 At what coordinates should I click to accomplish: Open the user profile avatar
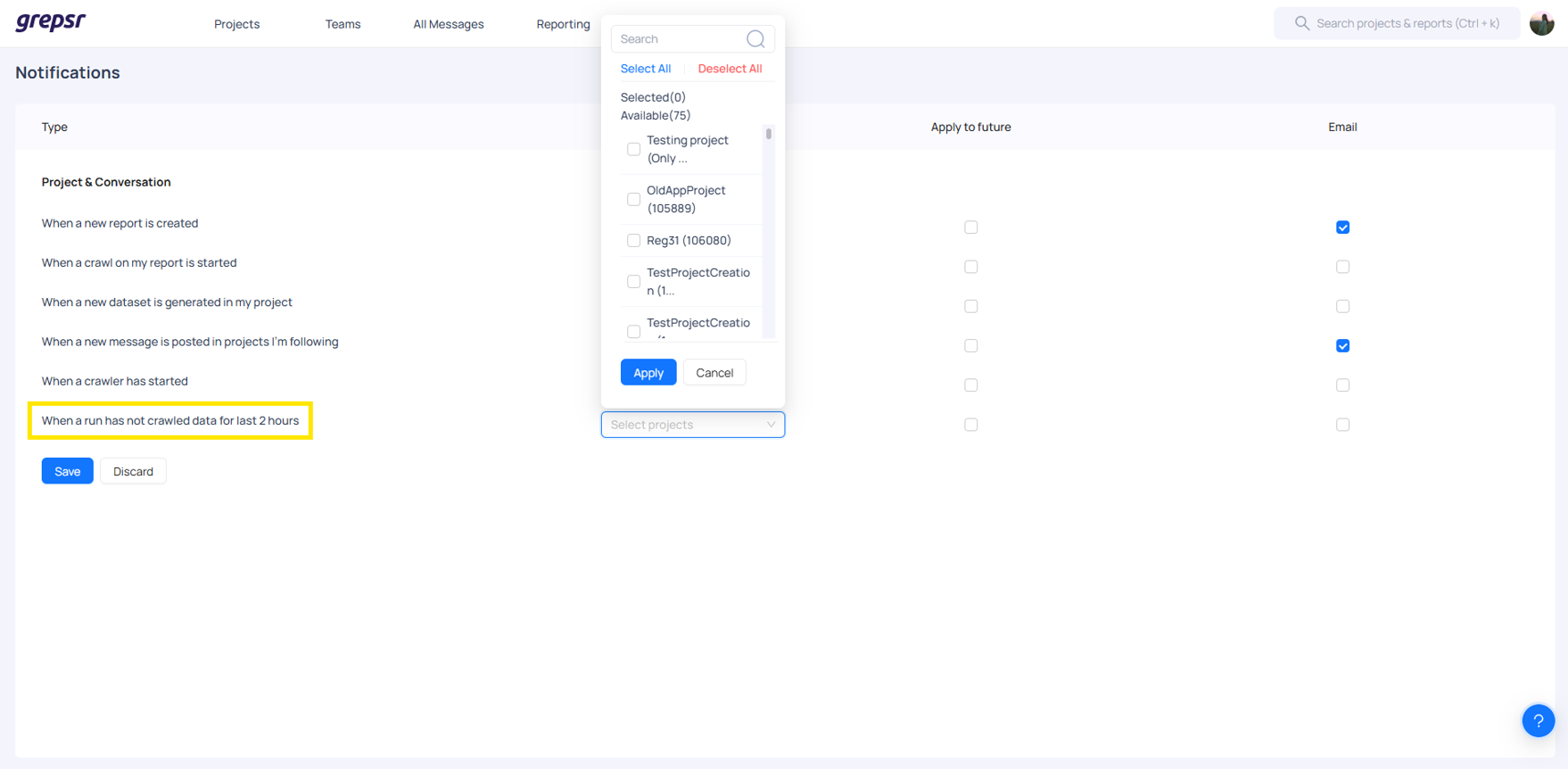click(x=1541, y=23)
